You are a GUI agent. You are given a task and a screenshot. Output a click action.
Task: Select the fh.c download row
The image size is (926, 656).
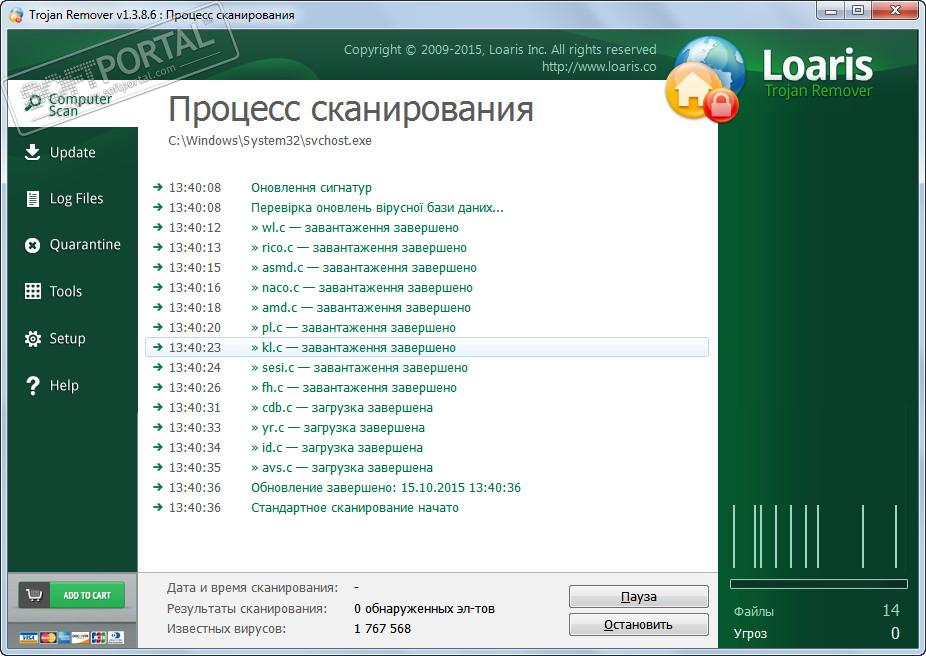tap(426, 388)
